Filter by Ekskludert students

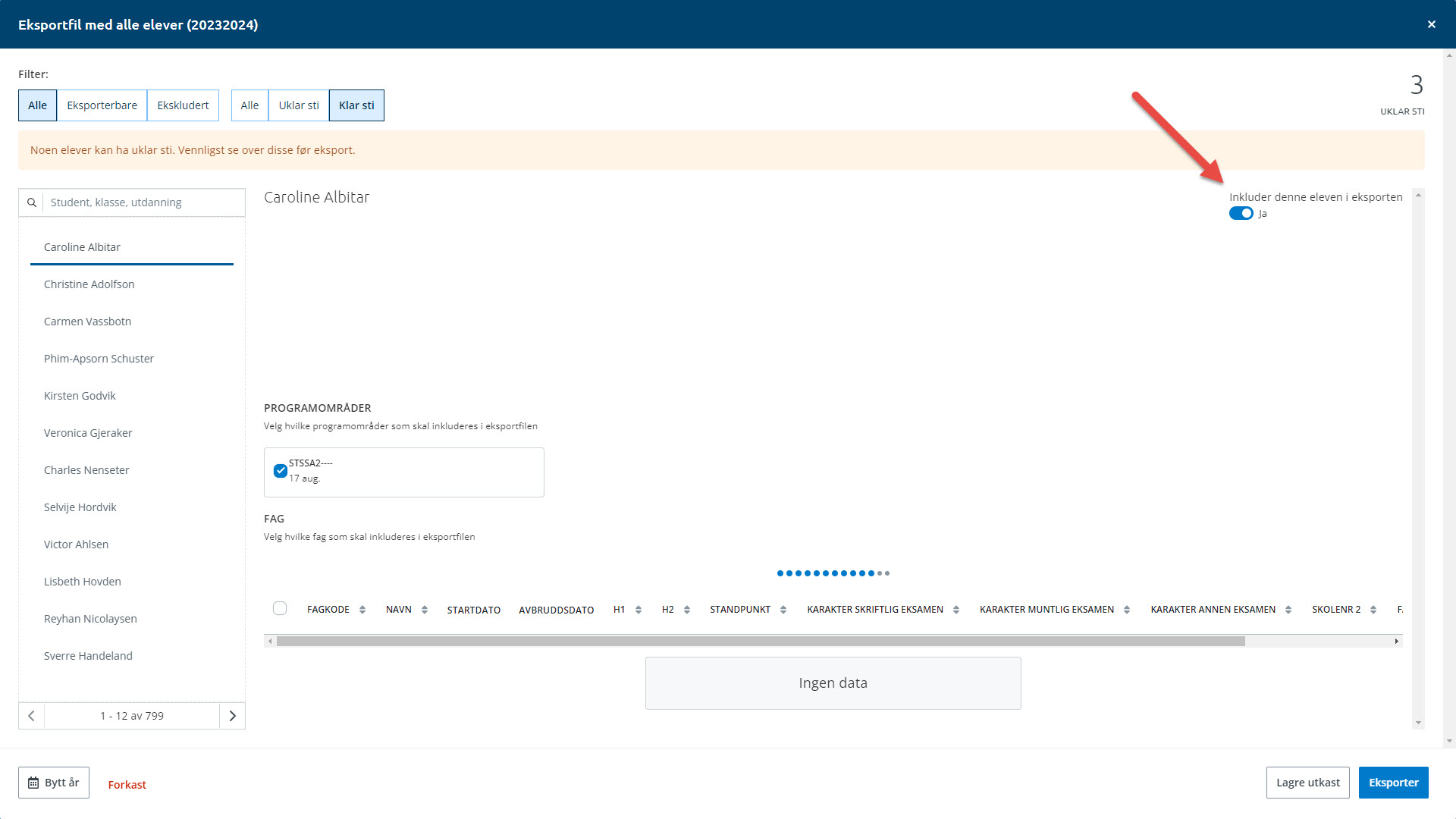(183, 105)
